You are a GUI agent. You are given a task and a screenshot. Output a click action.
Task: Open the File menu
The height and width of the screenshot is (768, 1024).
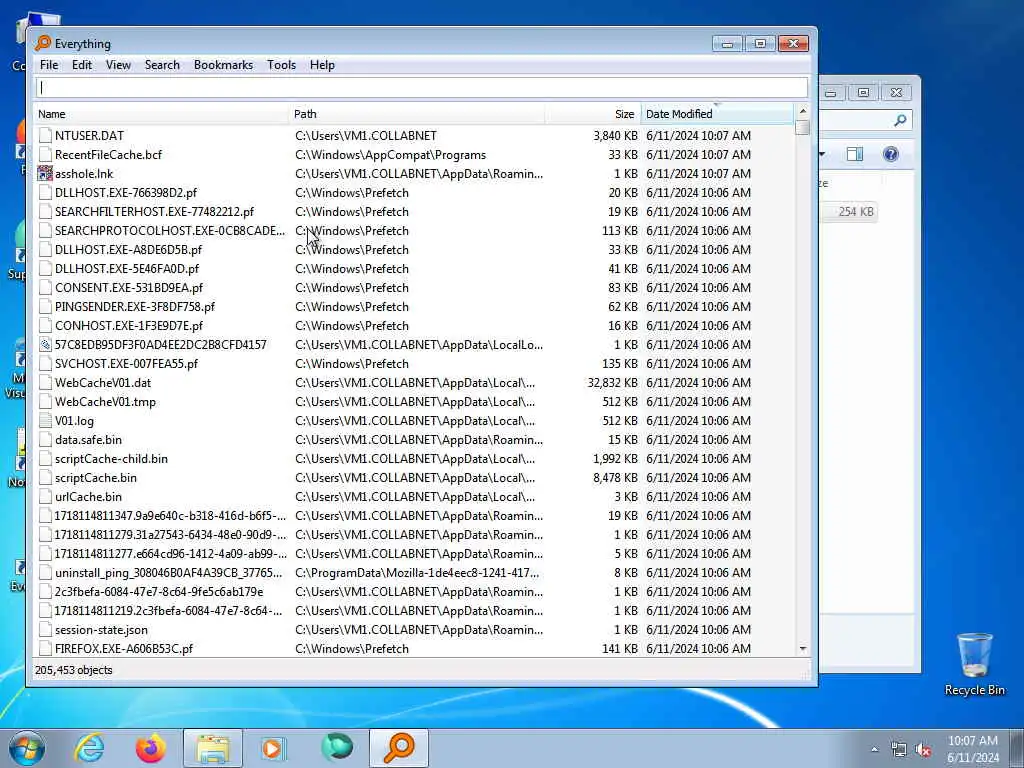click(x=49, y=65)
